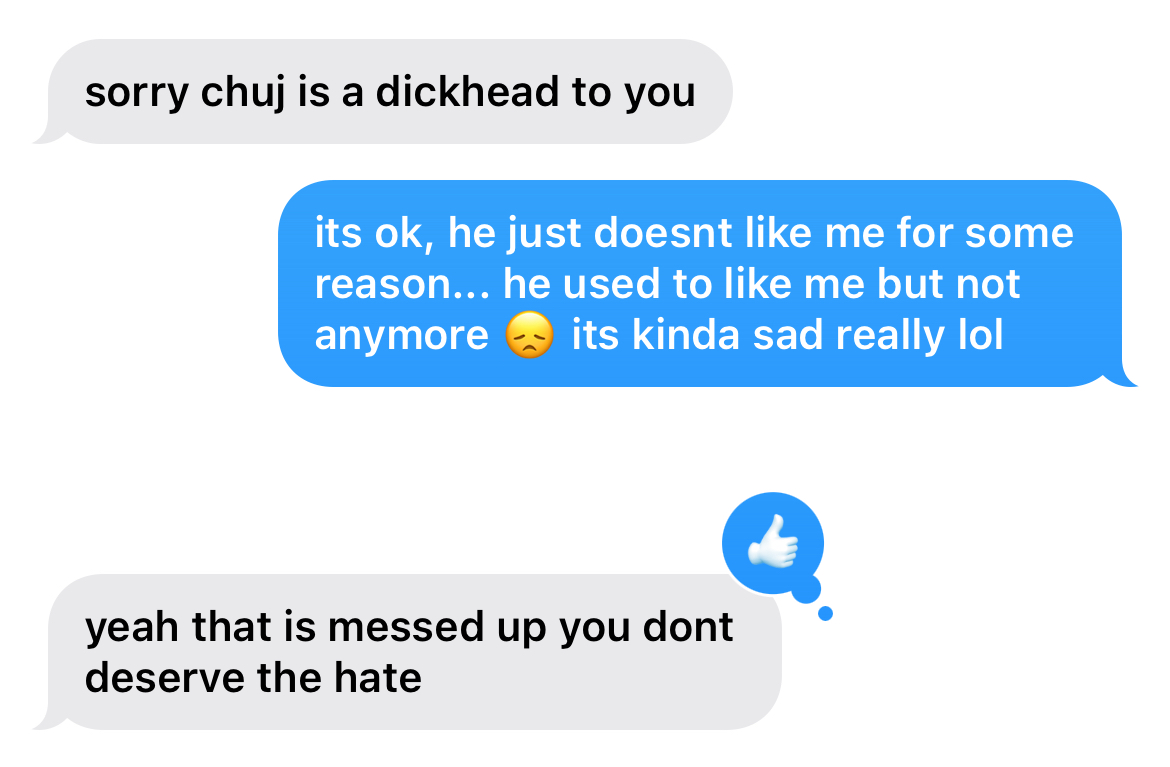The height and width of the screenshot is (767, 1170).
Task: Click the word 'anymore' before the emoji
Action: click(x=401, y=336)
